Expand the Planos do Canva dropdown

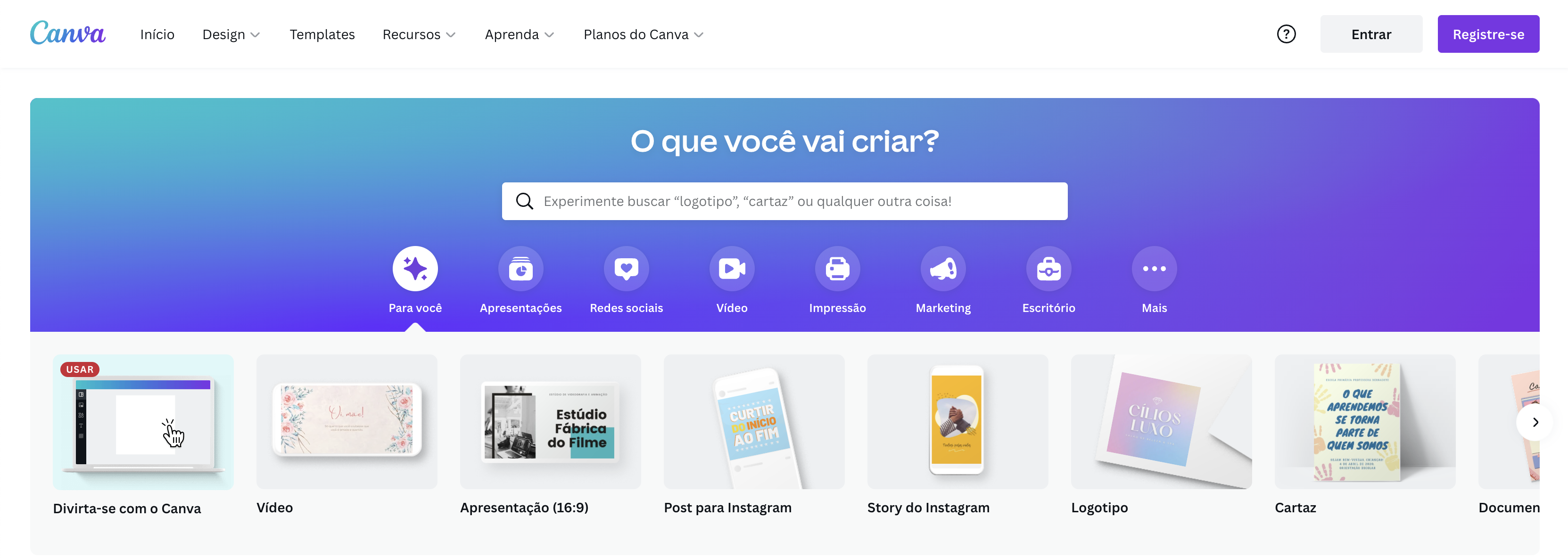point(644,35)
